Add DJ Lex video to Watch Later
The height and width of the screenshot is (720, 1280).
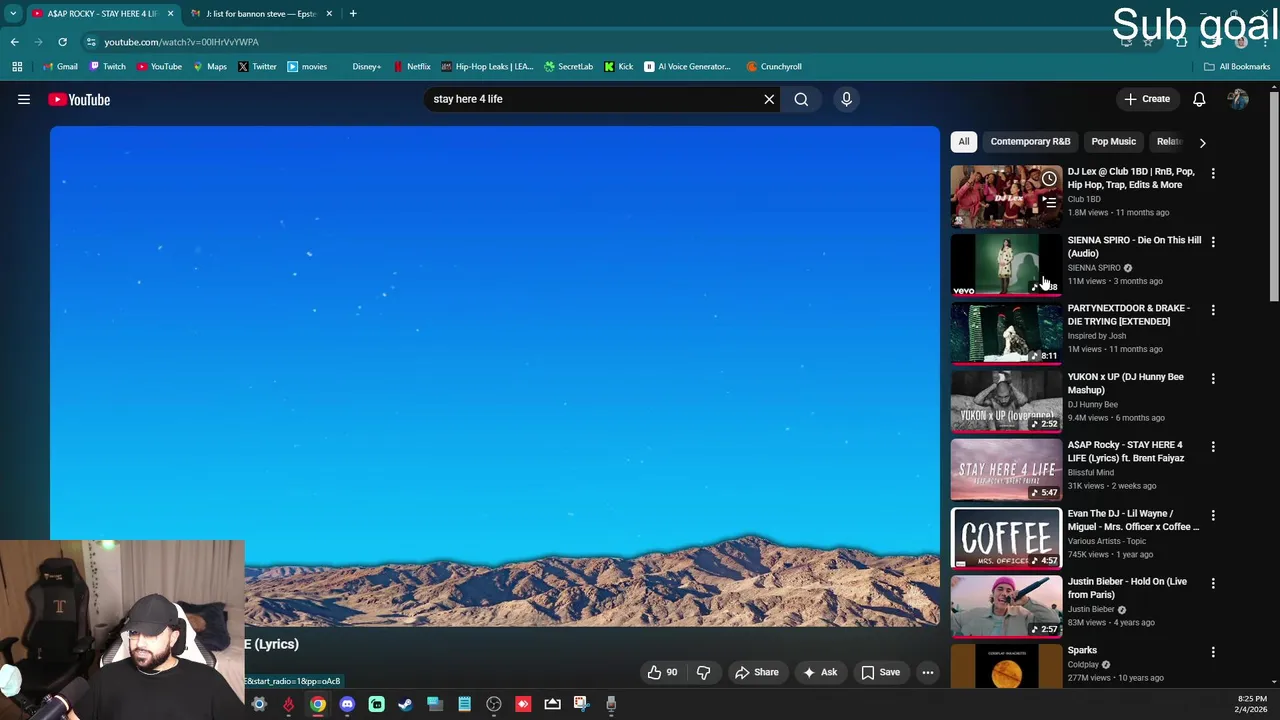[1049, 179]
